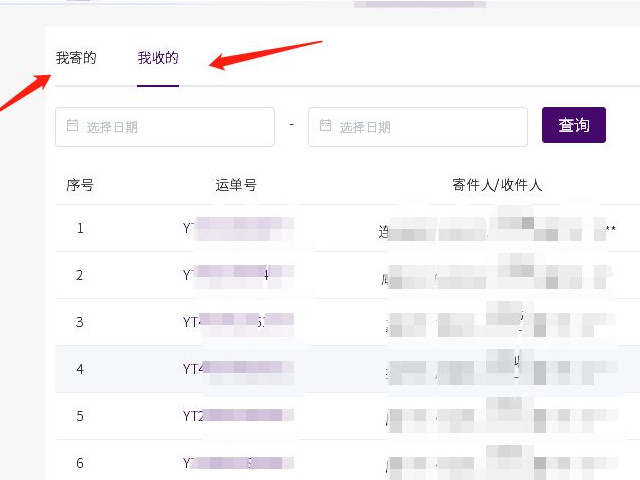640x480 pixels.
Task: Open the waybill number in row 2
Action: coord(237,275)
